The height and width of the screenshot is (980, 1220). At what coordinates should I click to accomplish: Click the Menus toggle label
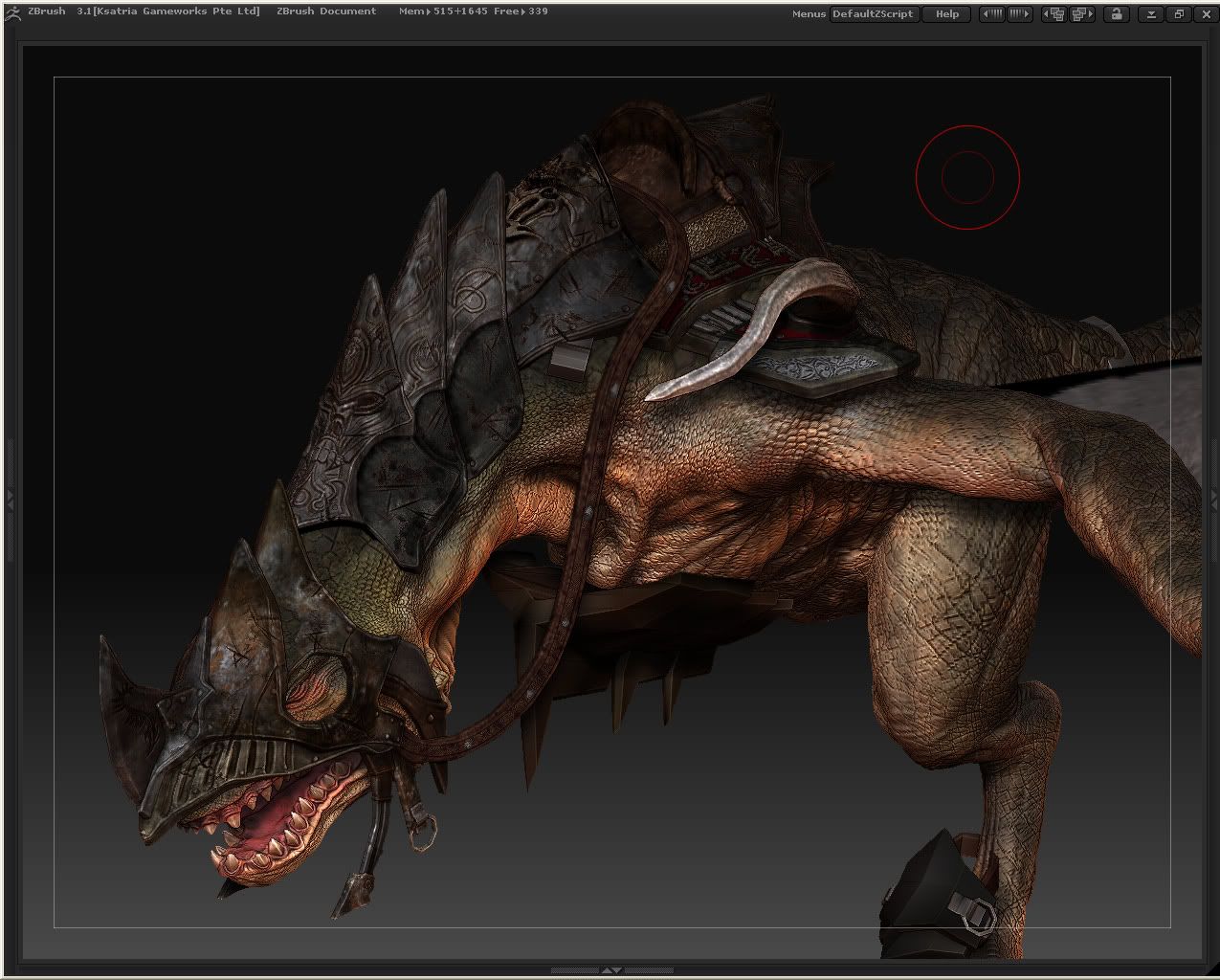tap(809, 14)
